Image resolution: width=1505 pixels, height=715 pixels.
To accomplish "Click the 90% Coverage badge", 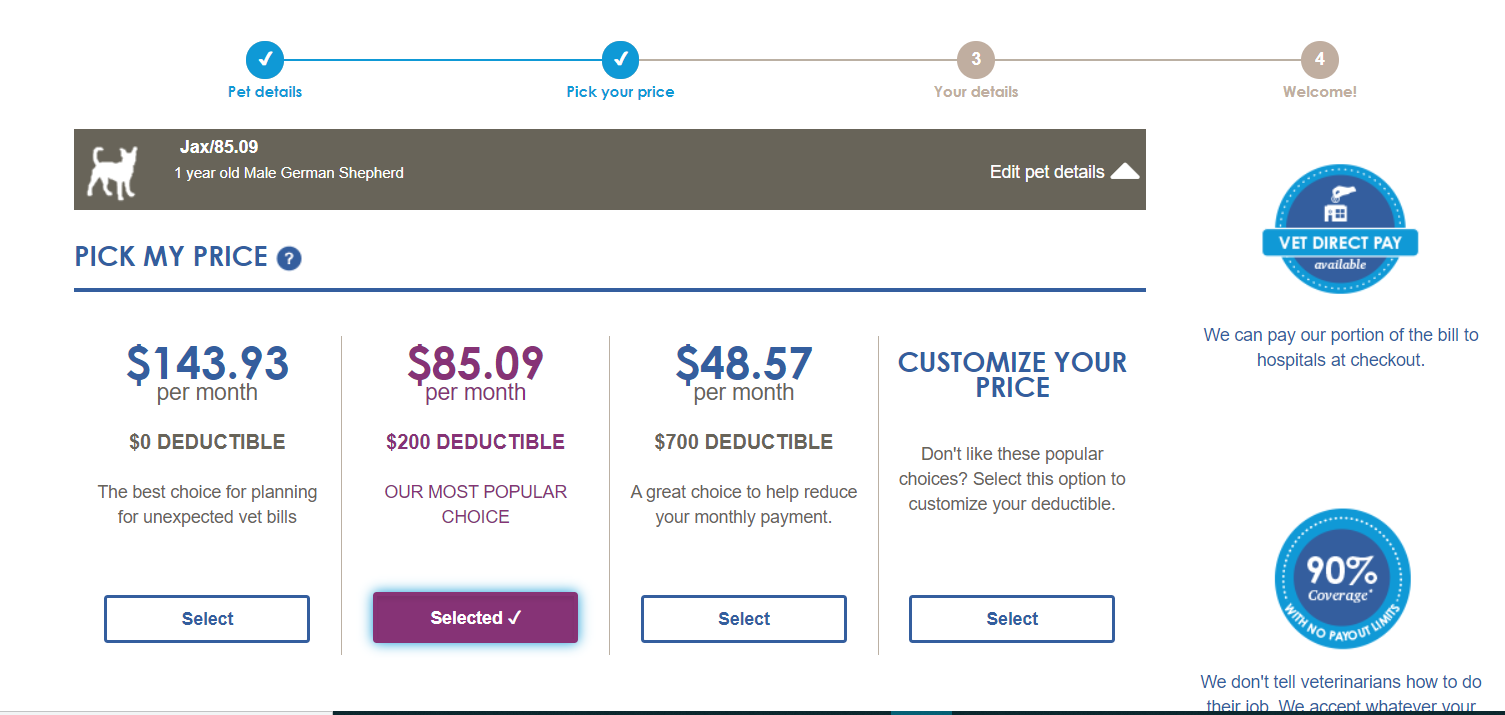I will pos(1342,577).
